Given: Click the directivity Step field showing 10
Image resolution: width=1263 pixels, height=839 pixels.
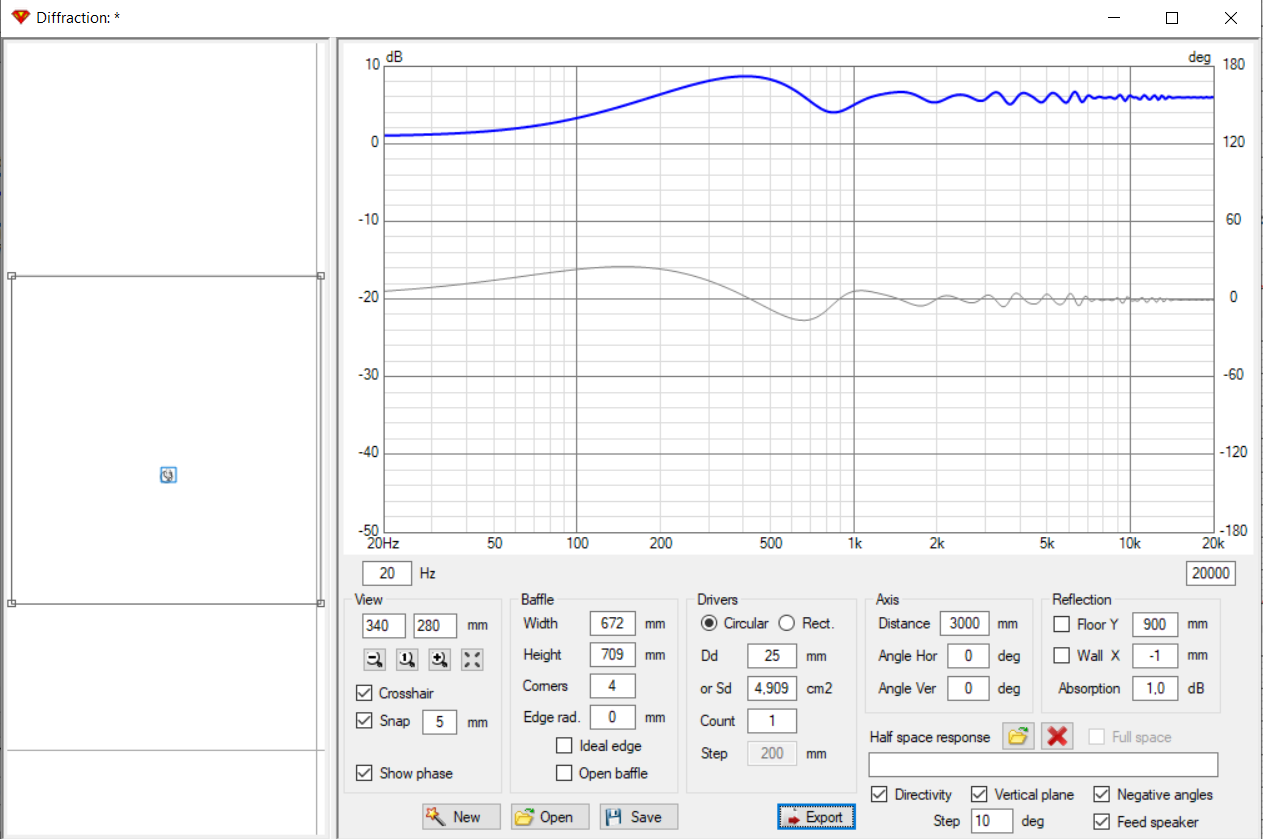Looking at the screenshot, I should (992, 821).
